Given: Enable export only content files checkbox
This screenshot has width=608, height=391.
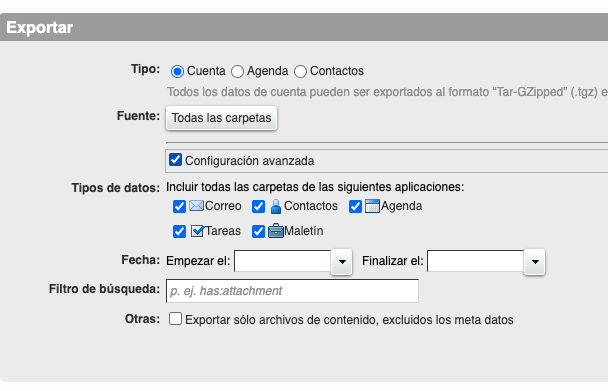Looking at the screenshot, I should pos(175,319).
